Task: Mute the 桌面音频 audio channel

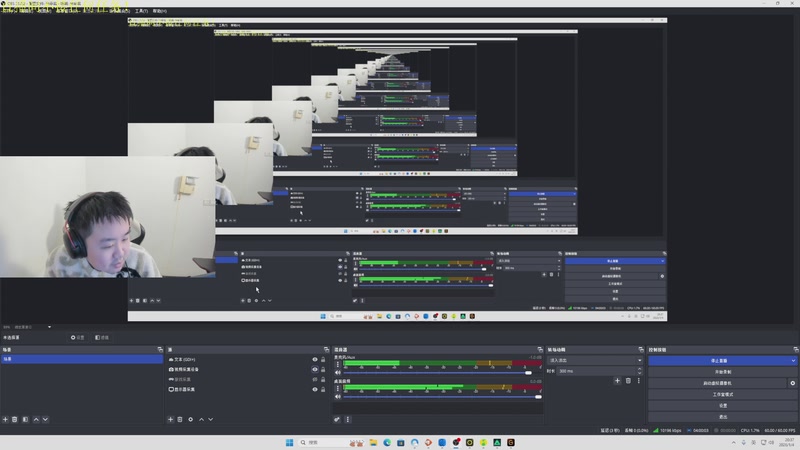Action: click(337, 396)
